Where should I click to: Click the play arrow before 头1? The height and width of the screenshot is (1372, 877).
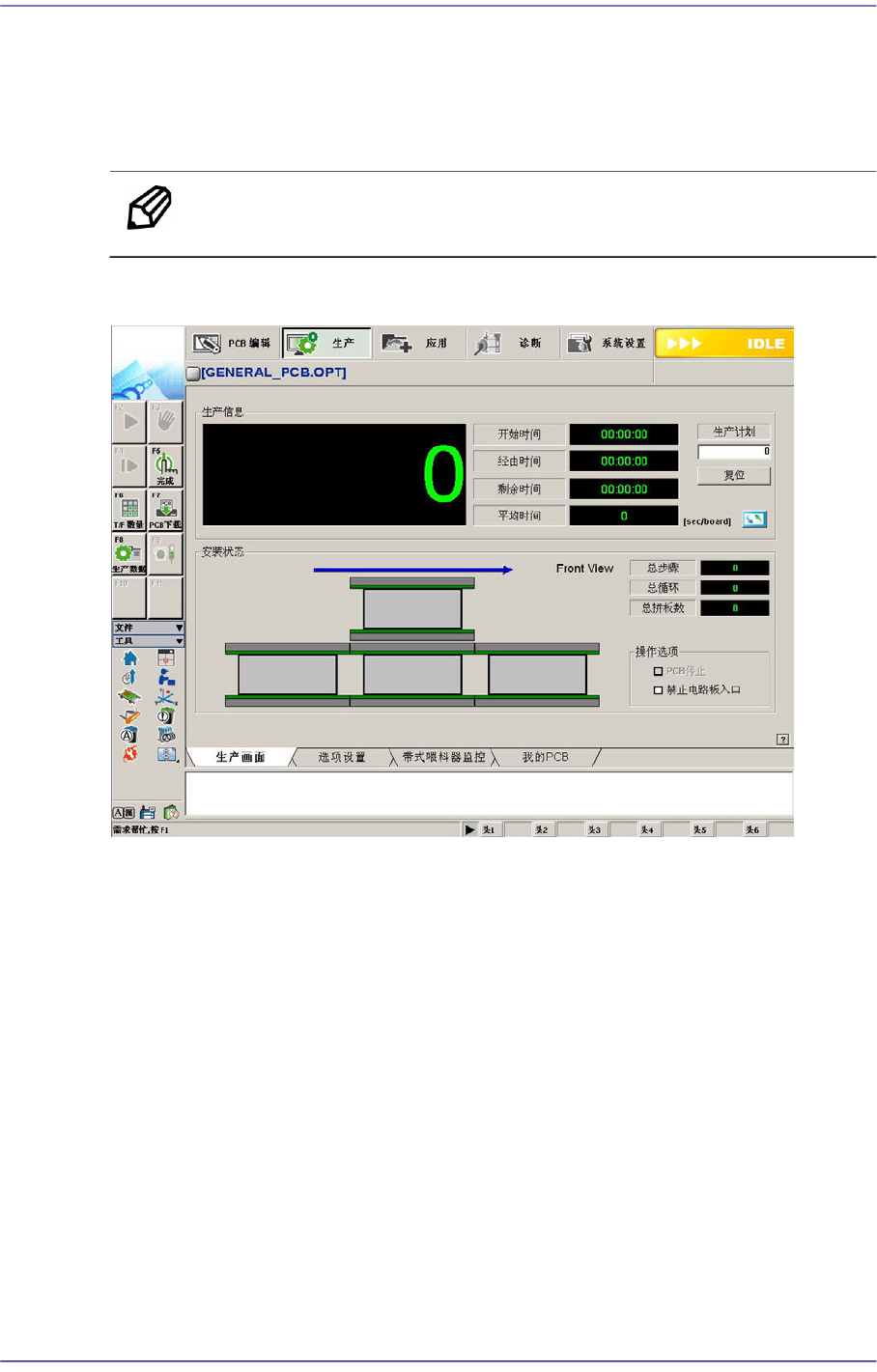469,829
